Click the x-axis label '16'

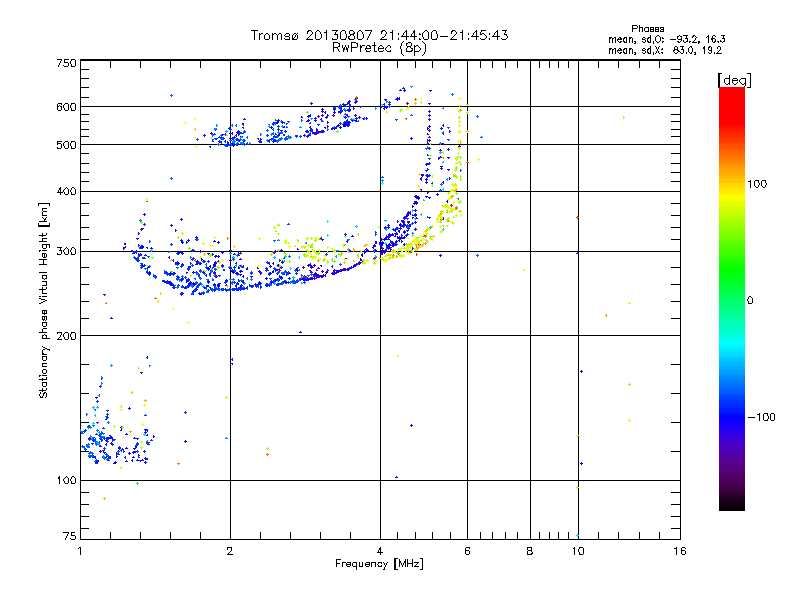pyautogui.click(x=680, y=551)
